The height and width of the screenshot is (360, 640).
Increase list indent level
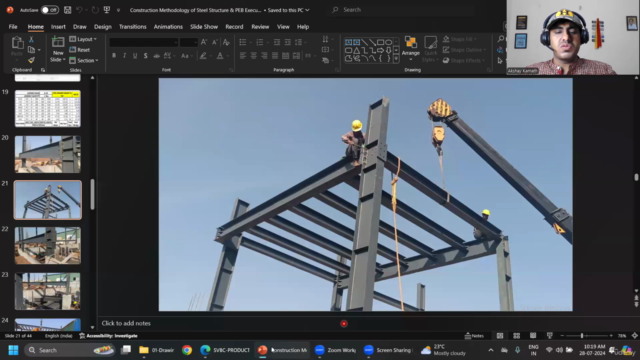pyautogui.click(x=288, y=42)
